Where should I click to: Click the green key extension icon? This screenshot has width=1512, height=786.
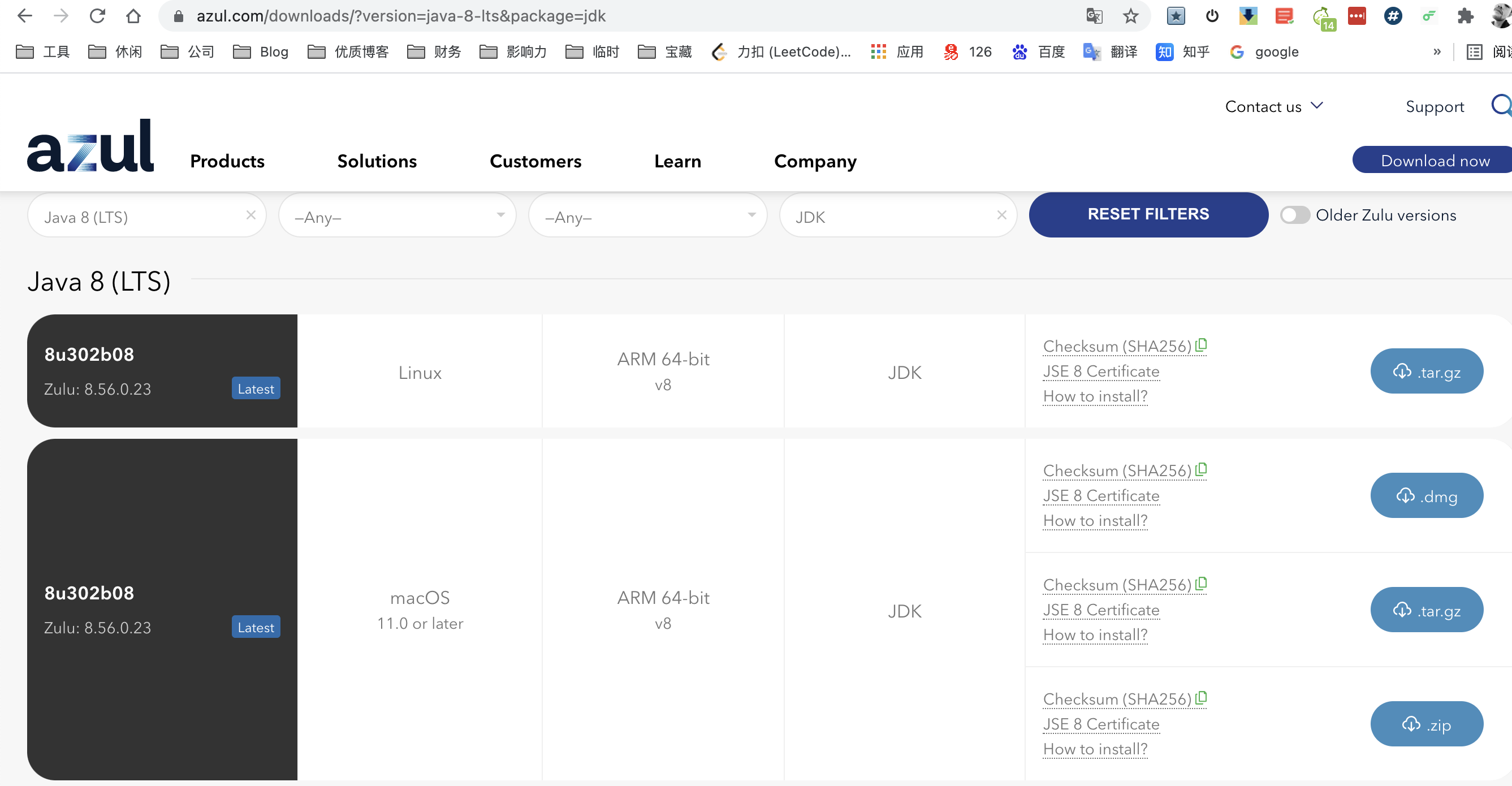tap(1429, 16)
